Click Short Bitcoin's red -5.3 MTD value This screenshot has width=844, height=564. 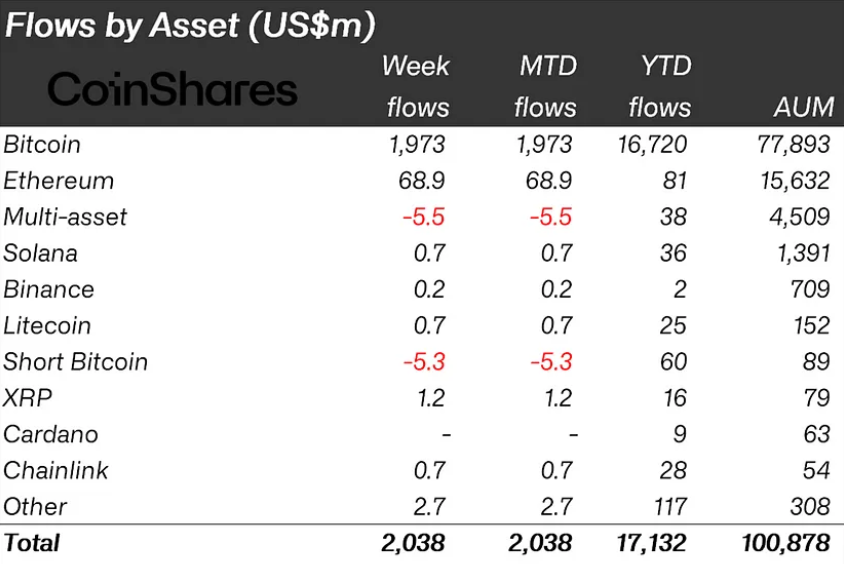551,362
